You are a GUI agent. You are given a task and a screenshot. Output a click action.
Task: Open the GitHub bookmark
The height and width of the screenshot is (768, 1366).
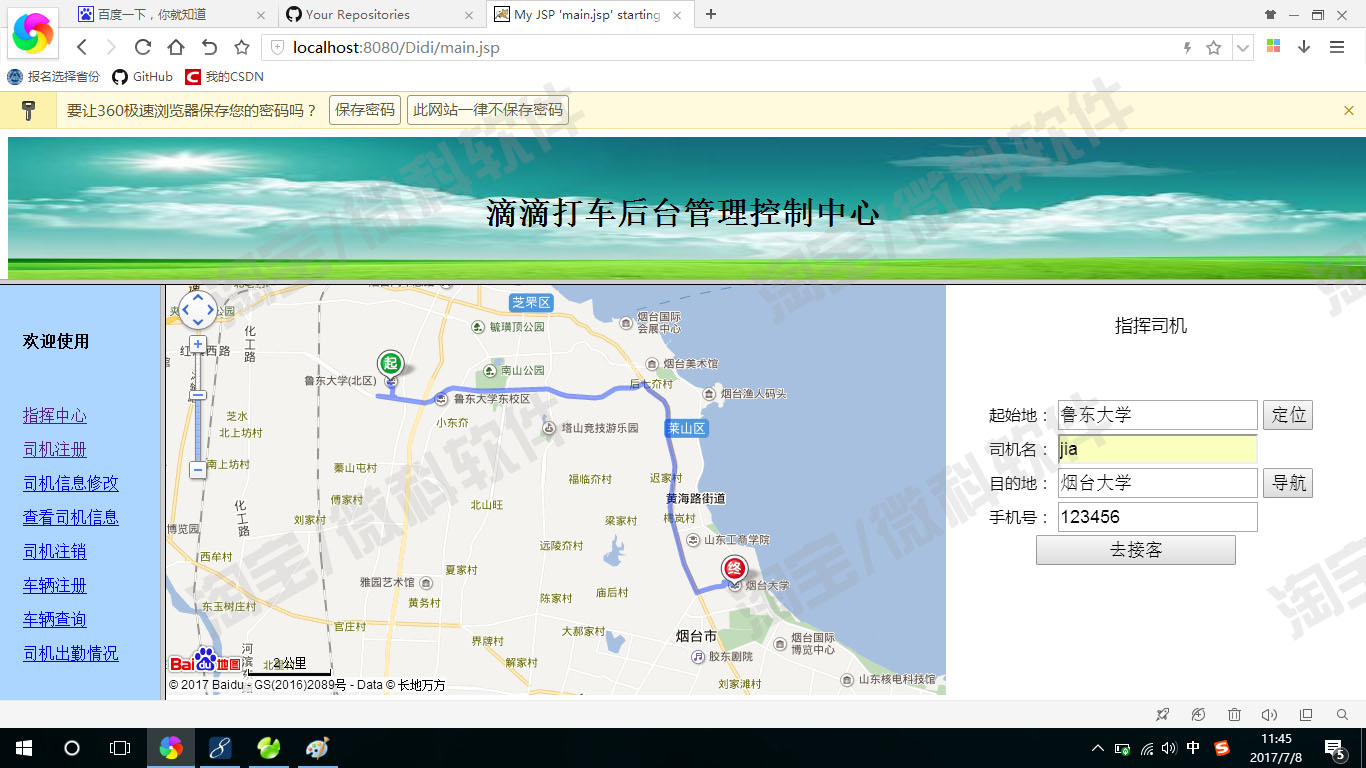tap(143, 77)
